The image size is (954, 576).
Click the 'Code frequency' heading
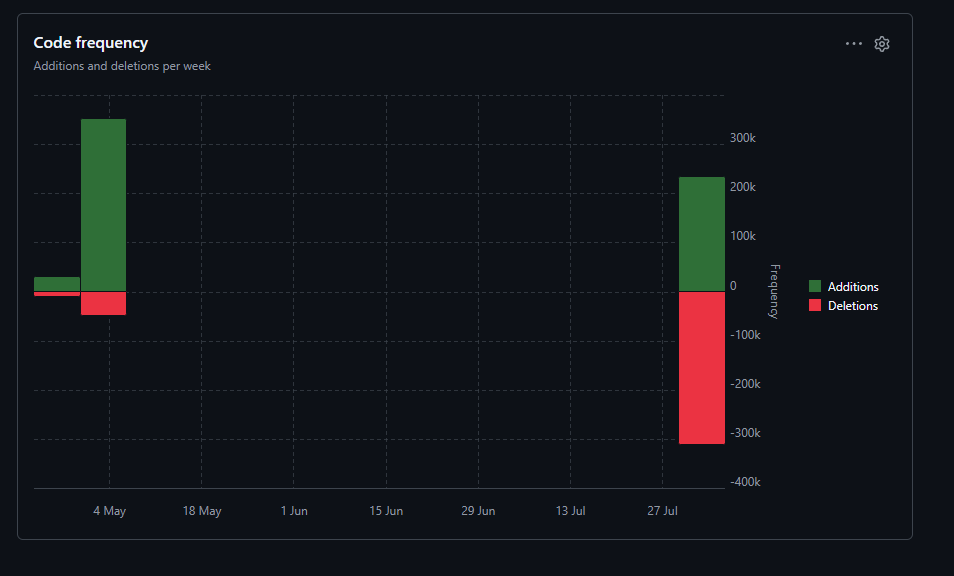91,43
